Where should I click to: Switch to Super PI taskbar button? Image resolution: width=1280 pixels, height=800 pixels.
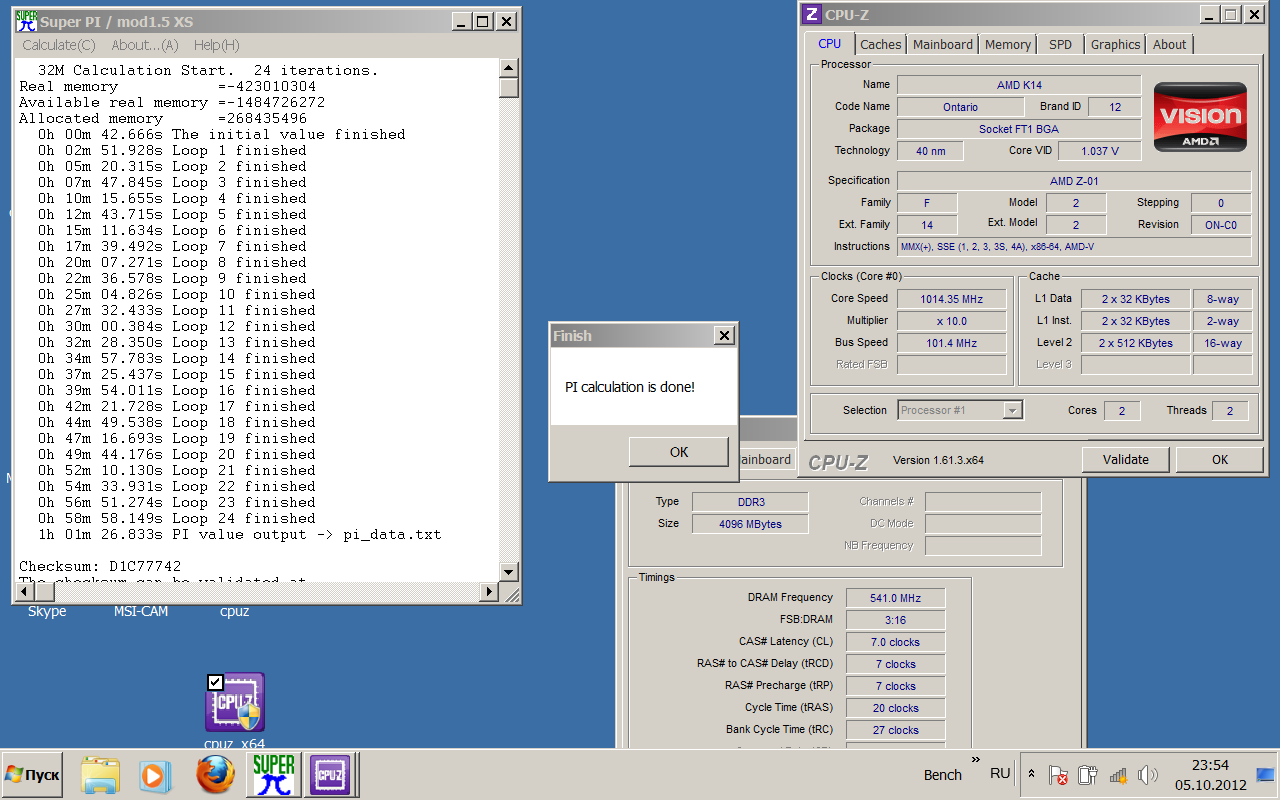click(x=273, y=775)
